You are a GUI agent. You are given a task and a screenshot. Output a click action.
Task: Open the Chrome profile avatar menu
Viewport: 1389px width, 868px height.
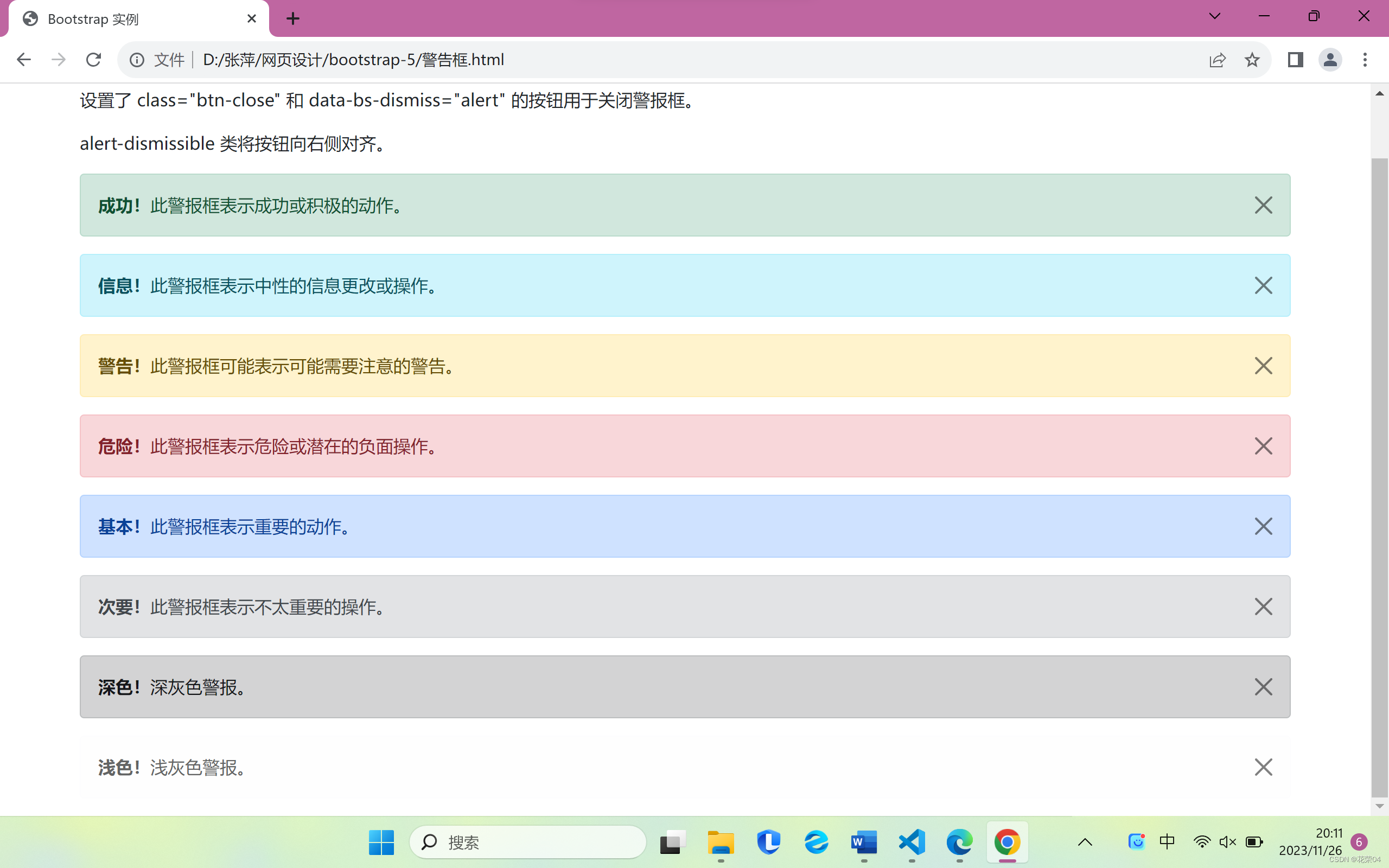tap(1330, 60)
